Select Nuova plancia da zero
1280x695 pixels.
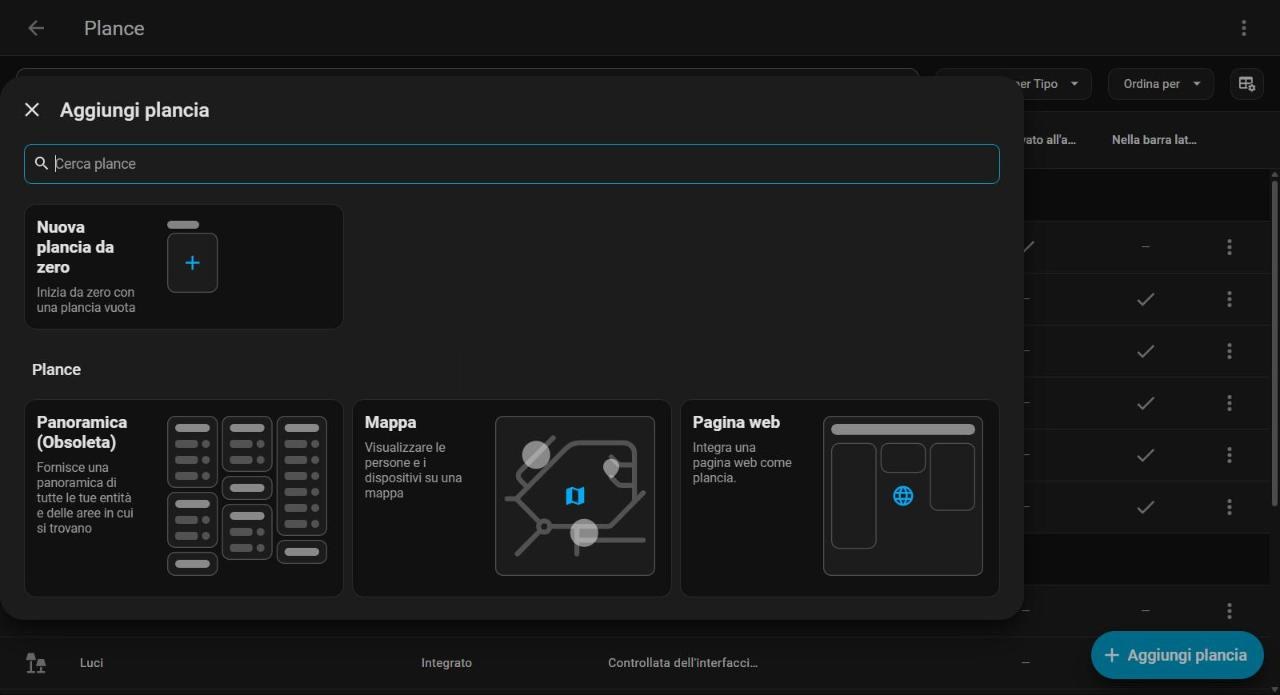(x=184, y=267)
